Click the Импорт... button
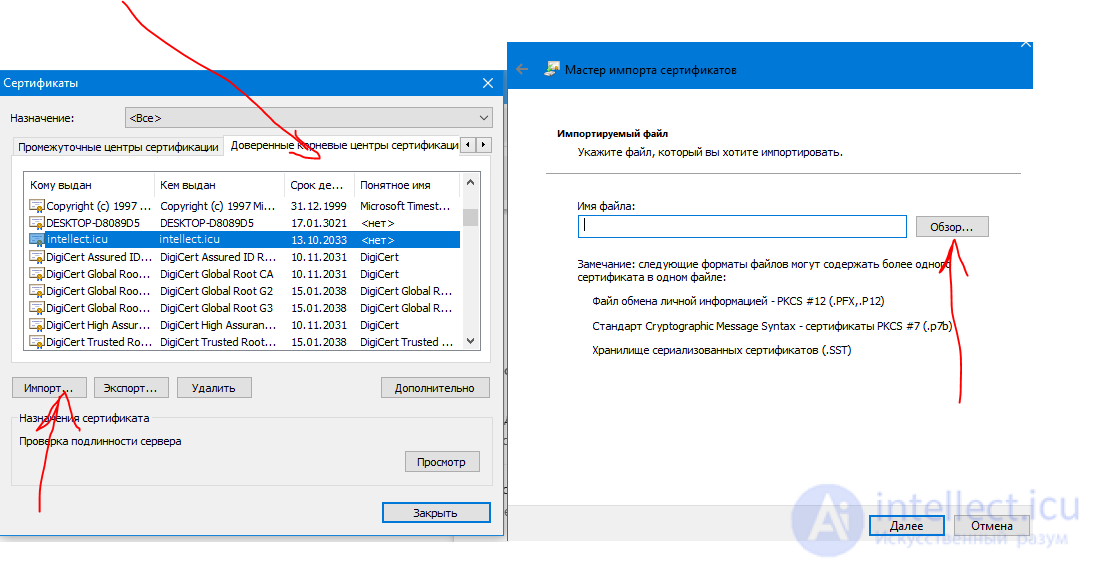1097x569 pixels. (x=49, y=388)
